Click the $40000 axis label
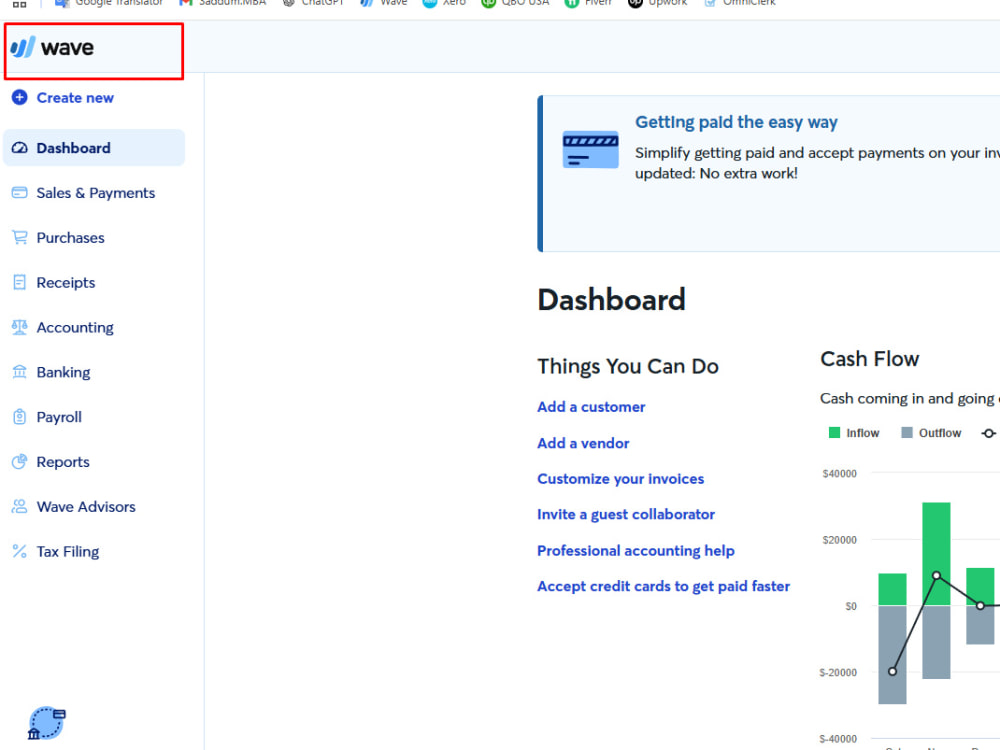The height and width of the screenshot is (750, 1000). tap(839, 474)
